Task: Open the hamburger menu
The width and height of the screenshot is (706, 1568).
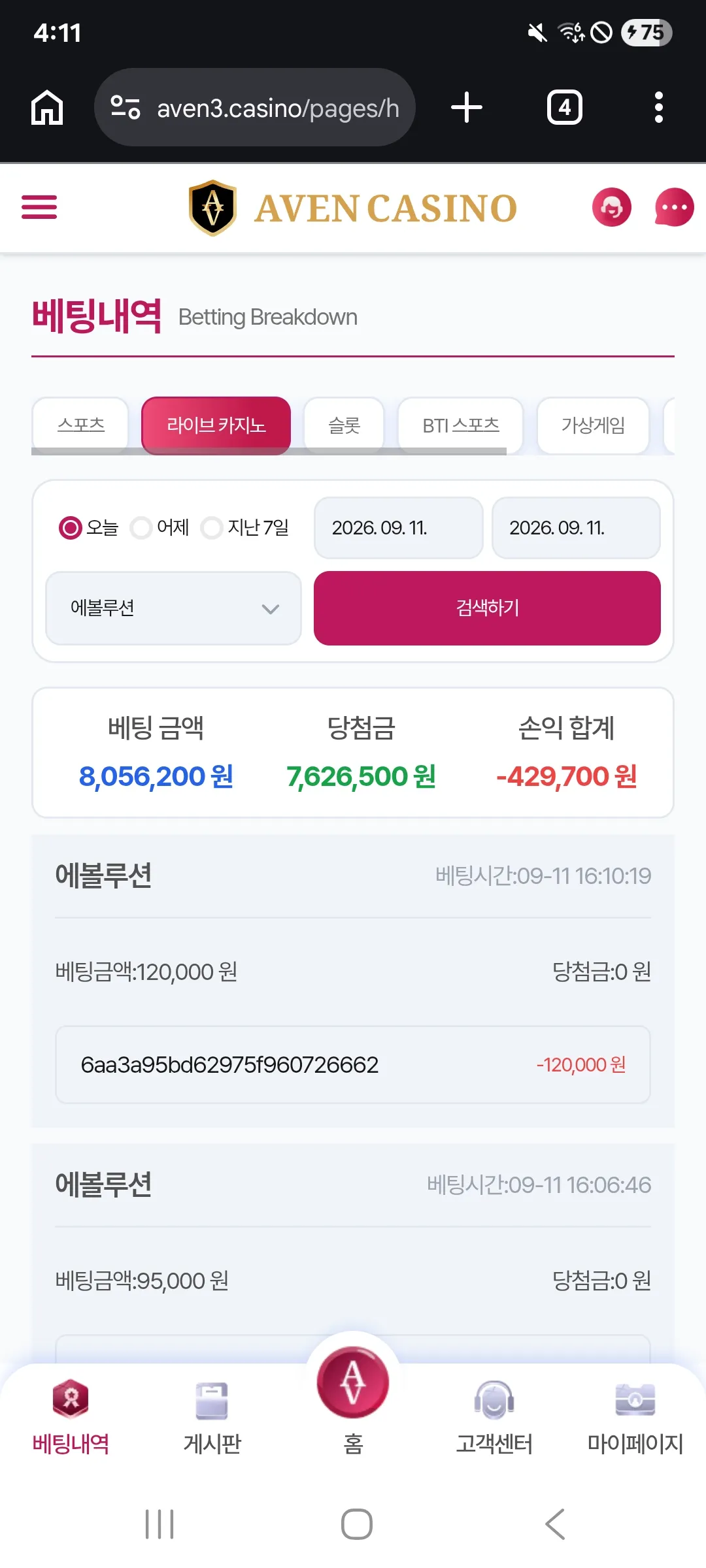Action: click(x=39, y=207)
